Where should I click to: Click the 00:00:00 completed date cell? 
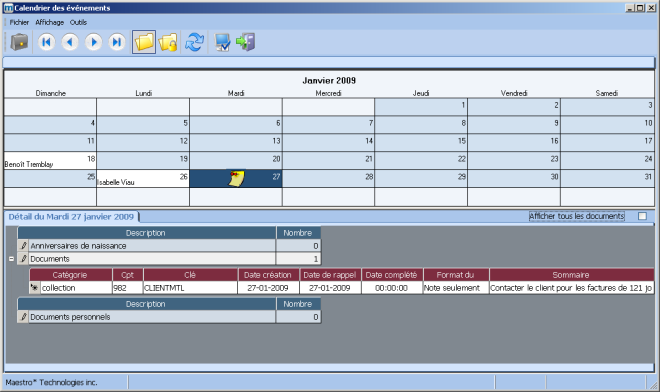point(391,288)
